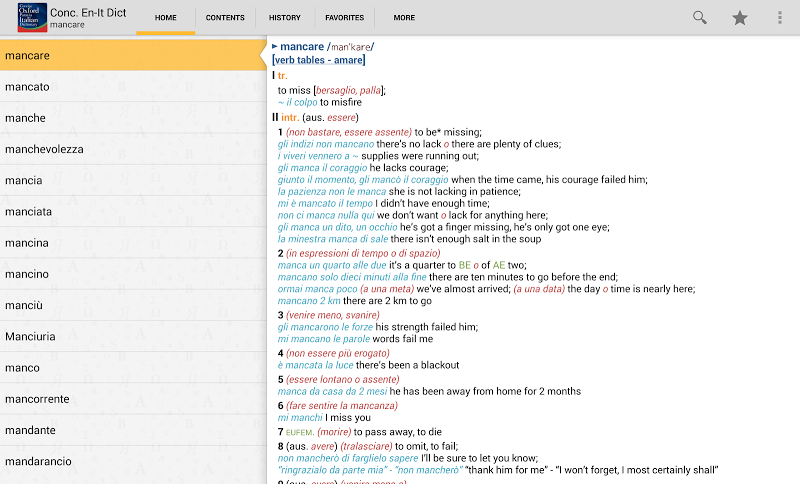Tap mancorrente in the word list

click(x=132, y=399)
